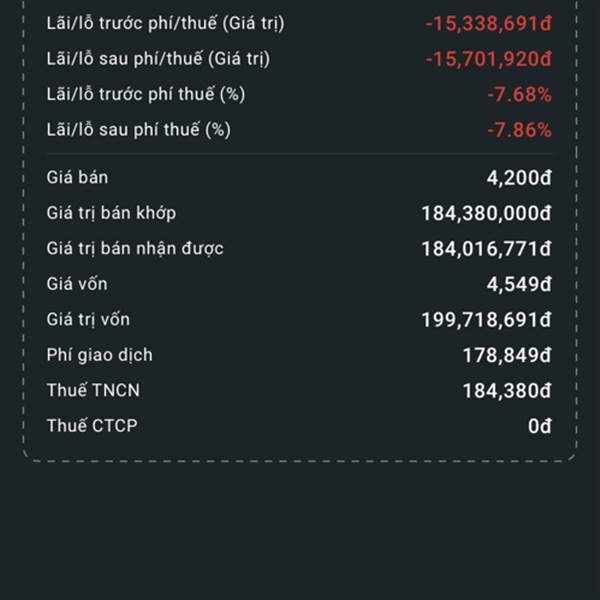Click the 4,200đ selling price value
This screenshot has height=600, width=600.
519,179
